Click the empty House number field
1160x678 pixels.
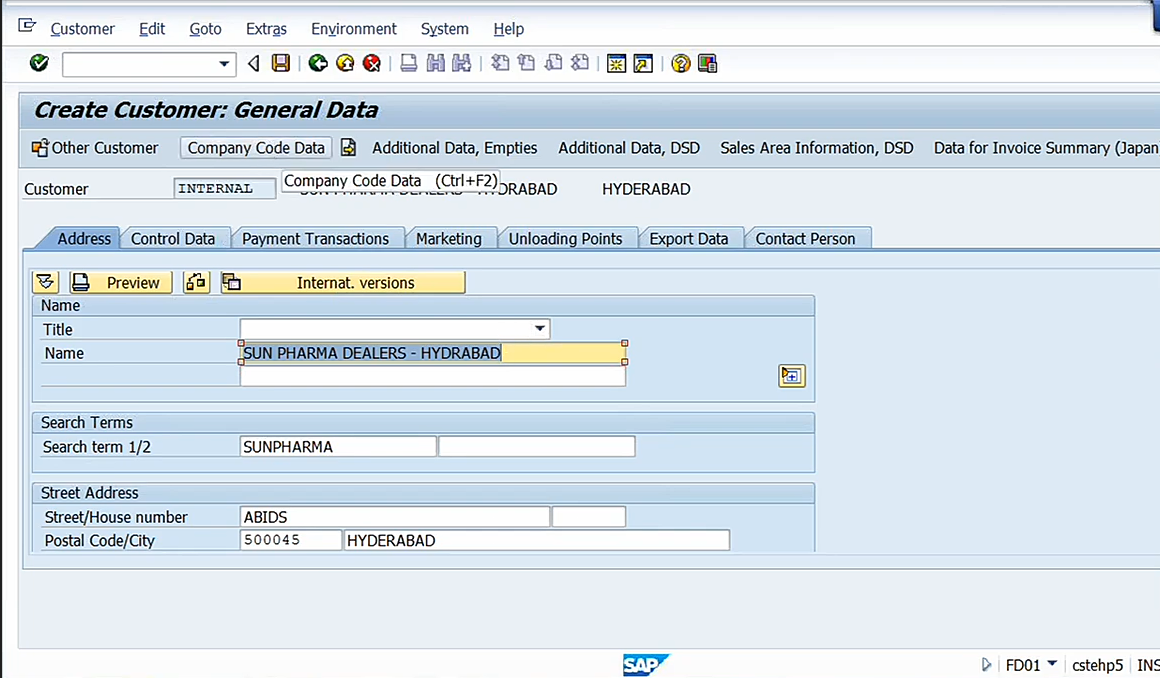[x=589, y=517]
